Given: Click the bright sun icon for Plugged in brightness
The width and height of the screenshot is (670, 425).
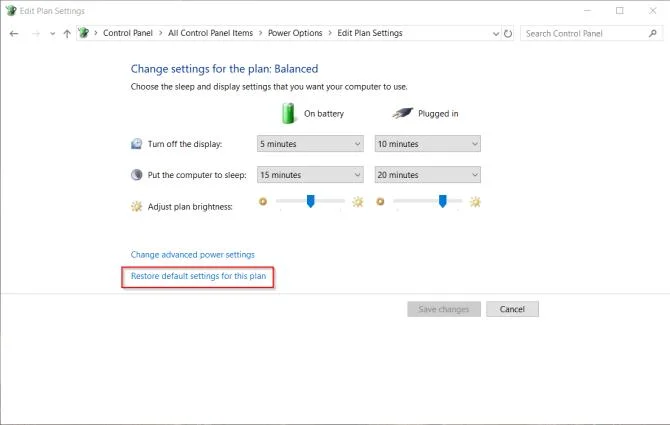Looking at the screenshot, I should (475, 202).
